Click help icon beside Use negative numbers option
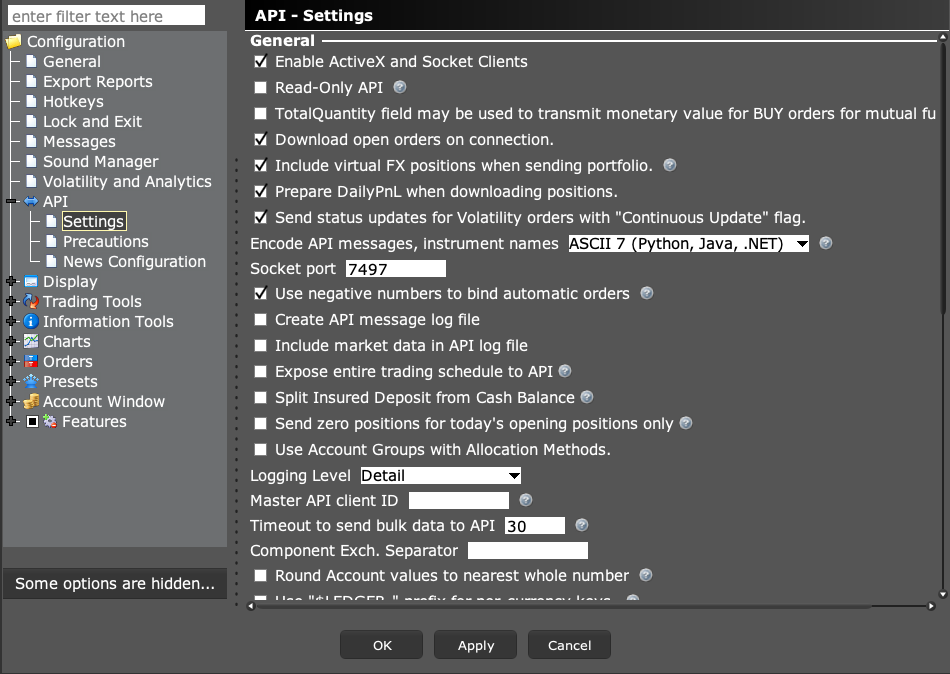This screenshot has height=674, width=950. click(x=647, y=293)
